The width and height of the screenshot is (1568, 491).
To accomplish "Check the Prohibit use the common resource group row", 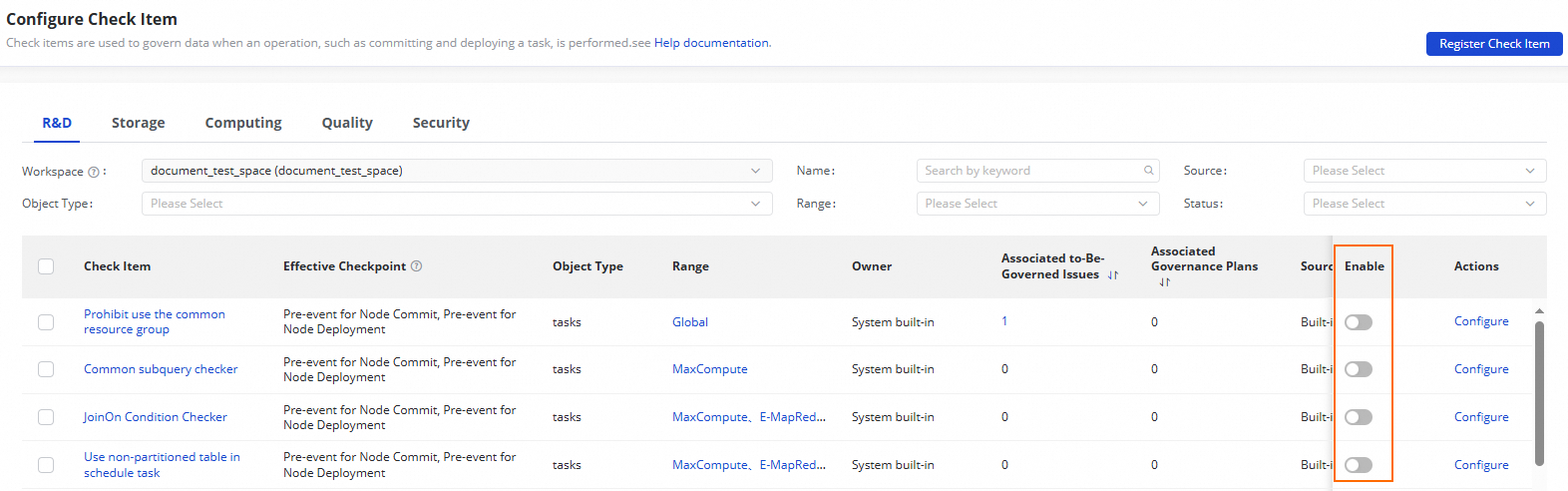I will tap(46, 322).
